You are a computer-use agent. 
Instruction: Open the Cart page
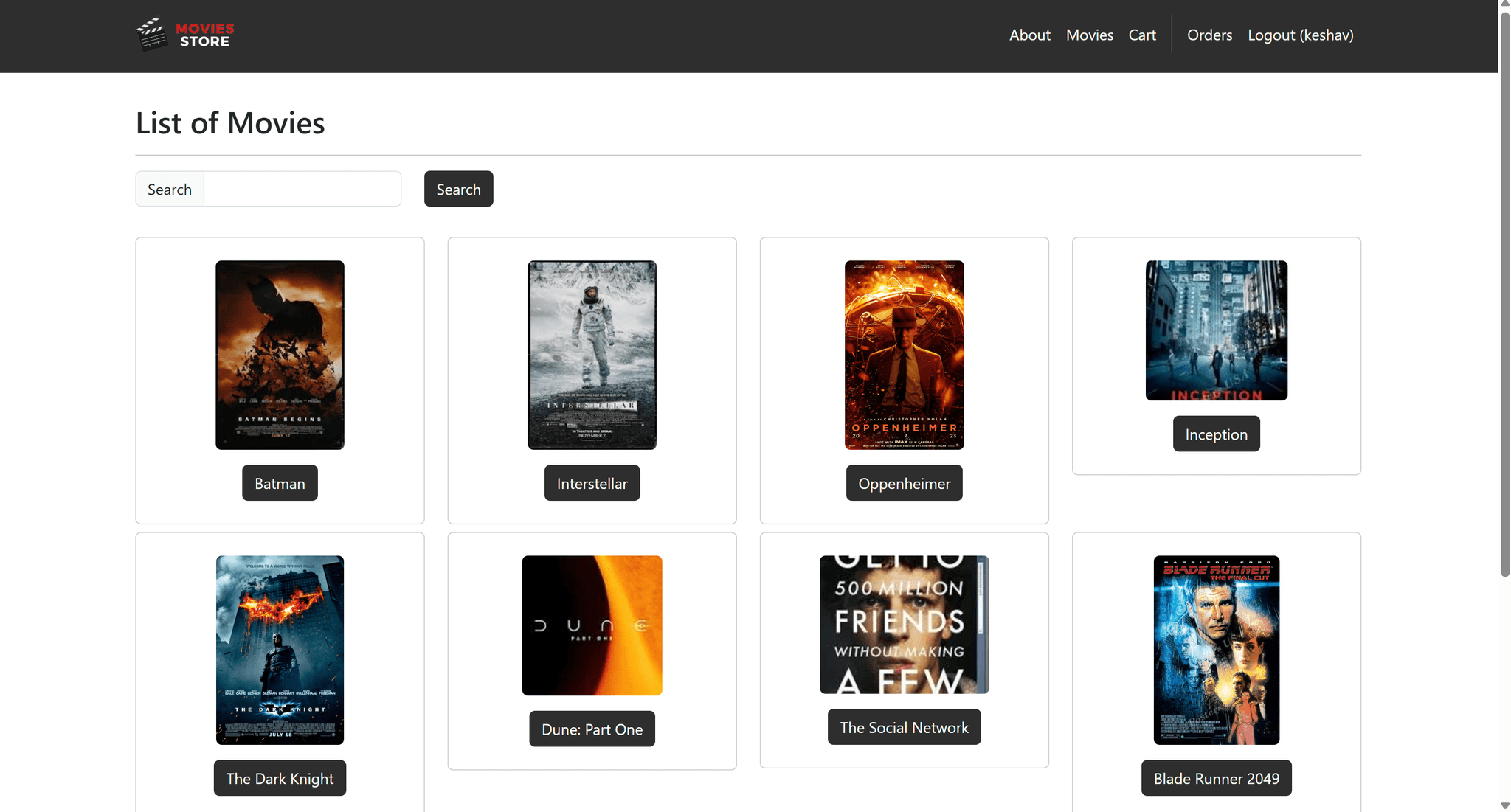point(1142,35)
